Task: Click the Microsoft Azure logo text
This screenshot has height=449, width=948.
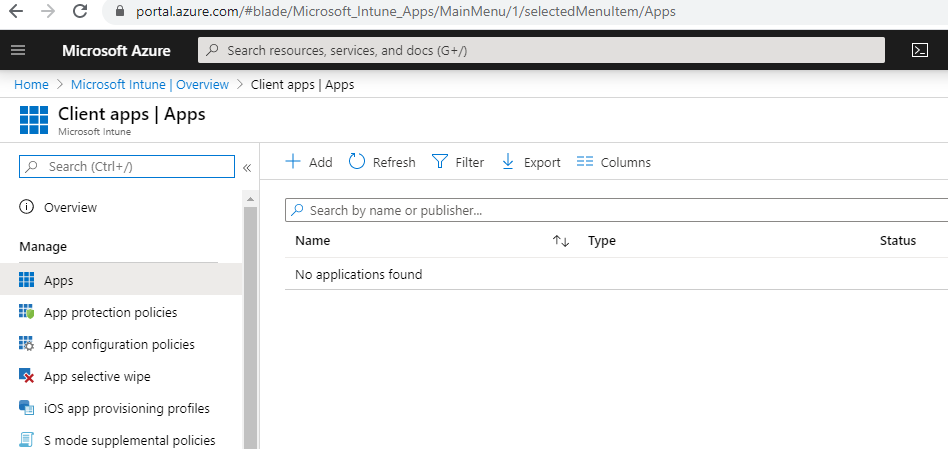Action: (x=116, y=50)
